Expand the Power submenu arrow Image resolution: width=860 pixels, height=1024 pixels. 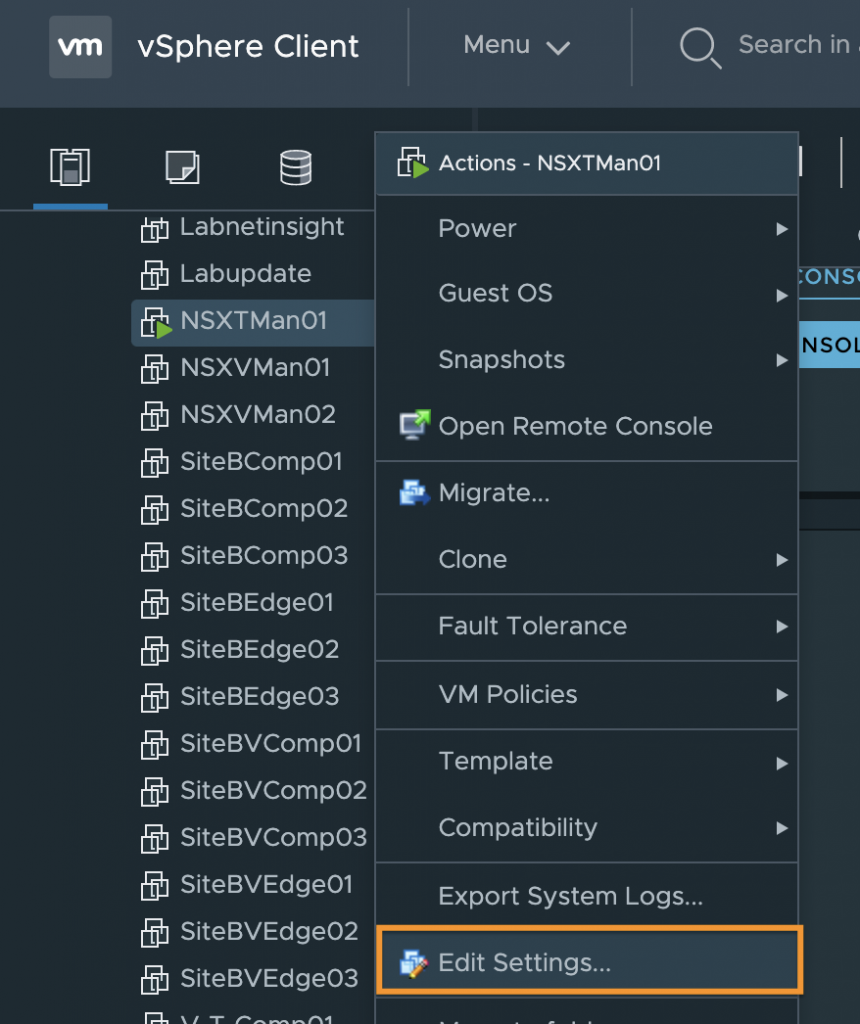click(x=782, y=229)
